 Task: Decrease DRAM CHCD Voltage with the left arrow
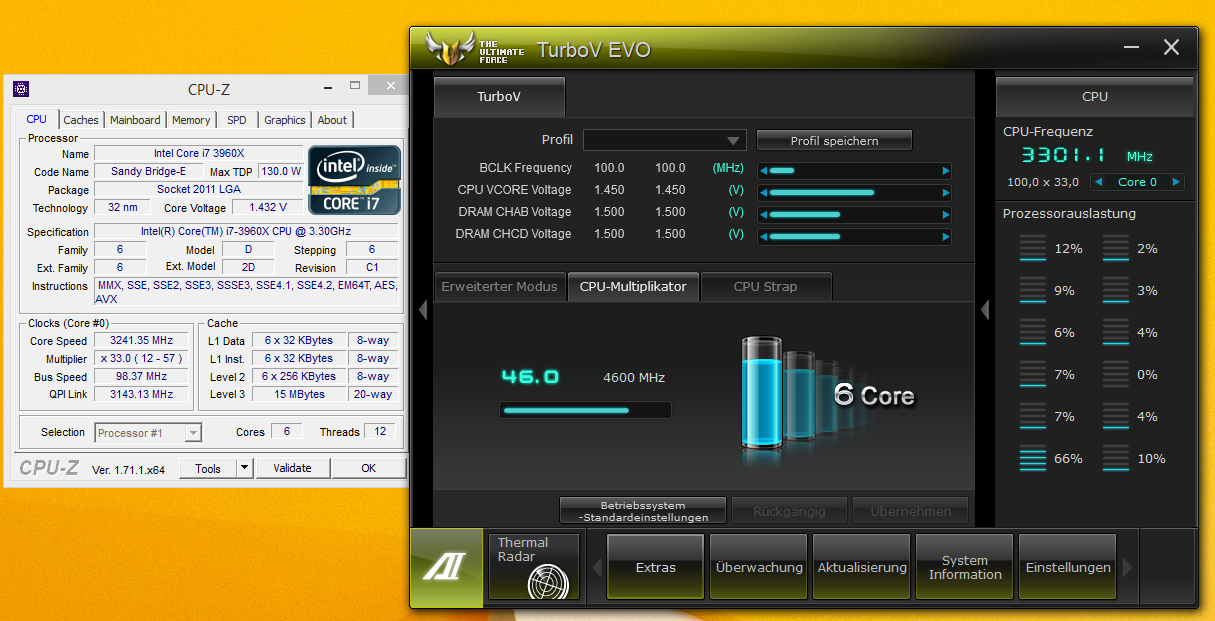click(x=764, y=237)
